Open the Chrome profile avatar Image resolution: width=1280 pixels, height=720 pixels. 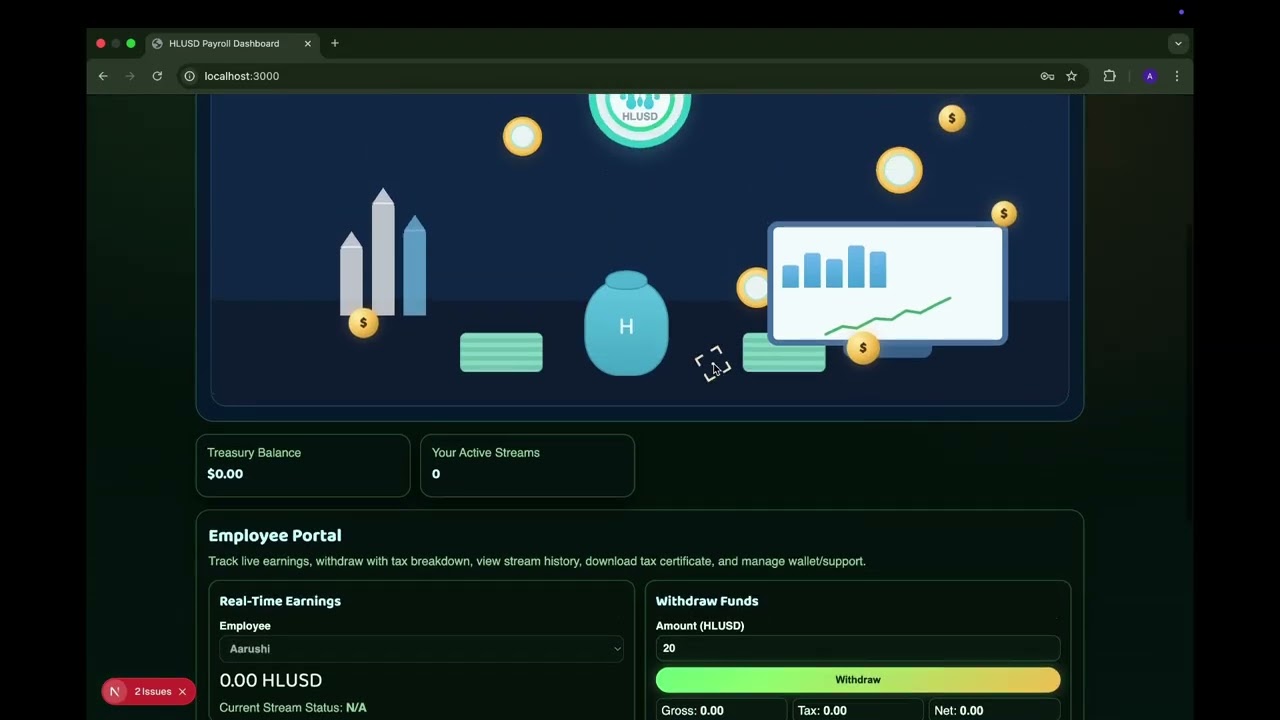1149,76
